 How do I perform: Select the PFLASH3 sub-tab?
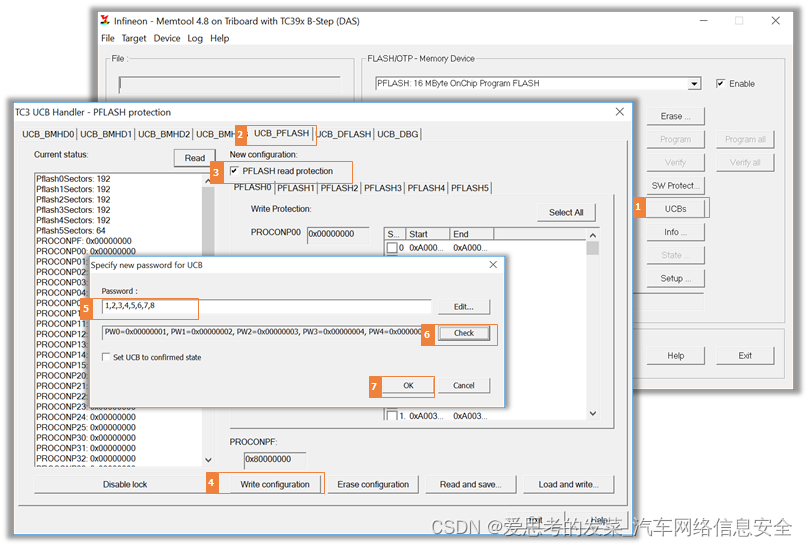382,188
